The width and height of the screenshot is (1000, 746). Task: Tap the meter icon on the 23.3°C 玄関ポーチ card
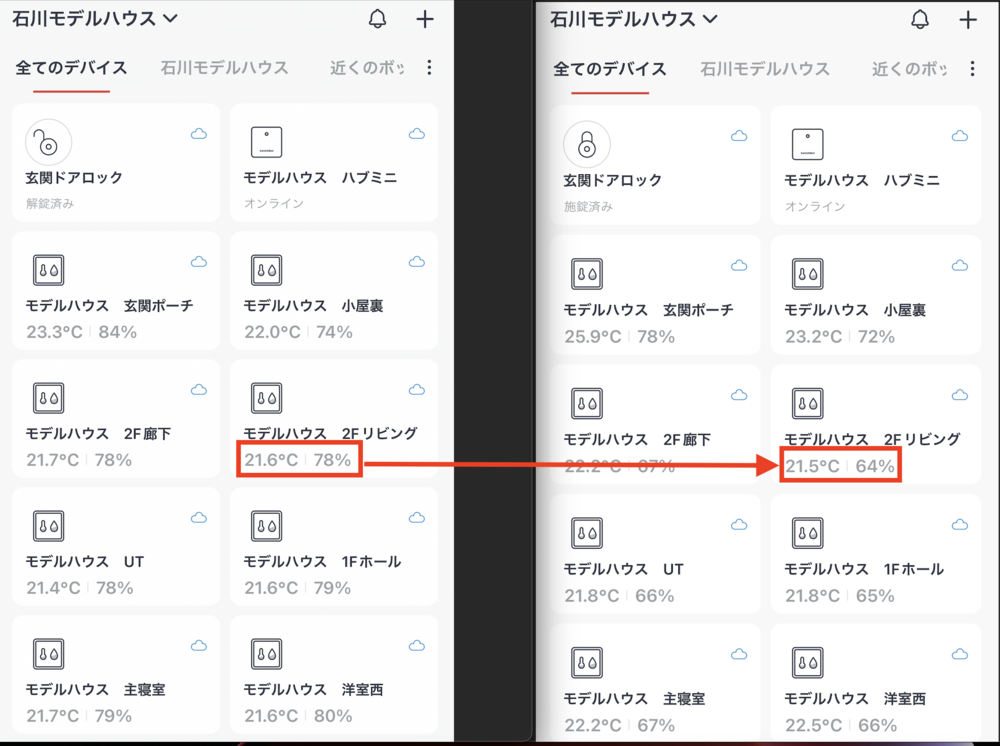pos(48,270)
